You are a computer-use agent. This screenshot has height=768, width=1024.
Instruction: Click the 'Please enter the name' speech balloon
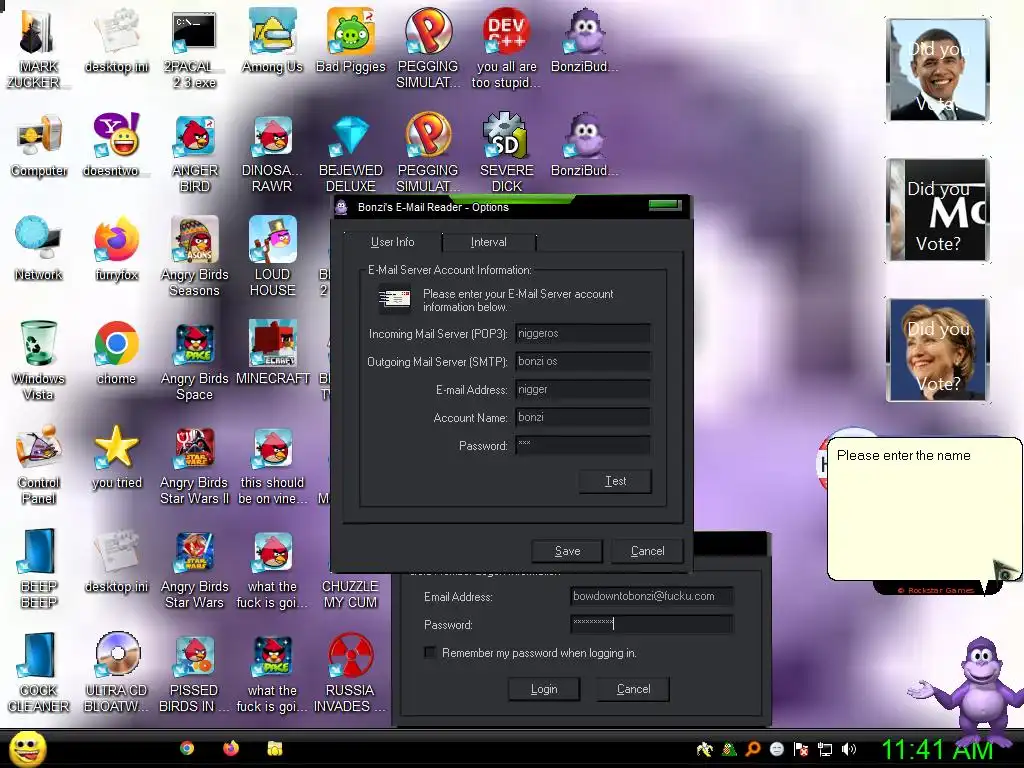[x=924, y=508]
